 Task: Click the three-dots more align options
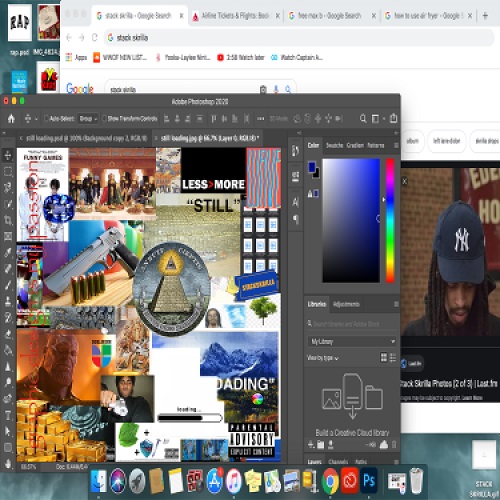pos(261,118)
